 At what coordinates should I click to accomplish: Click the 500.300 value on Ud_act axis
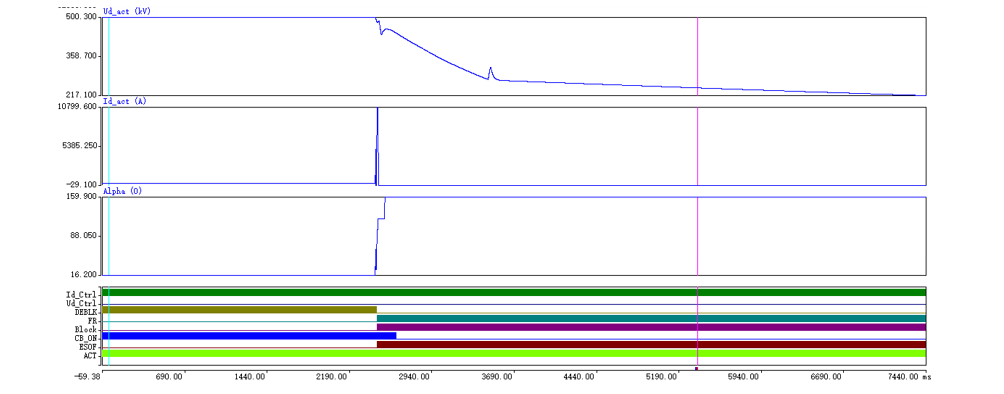(81, 17)
